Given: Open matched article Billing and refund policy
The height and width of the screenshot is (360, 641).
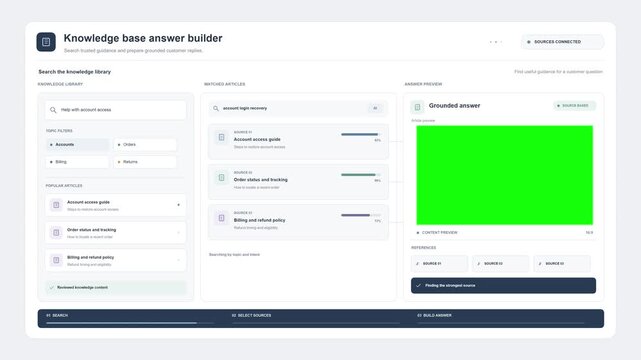Looking at the screenshot, I should [x=298, y=222].
